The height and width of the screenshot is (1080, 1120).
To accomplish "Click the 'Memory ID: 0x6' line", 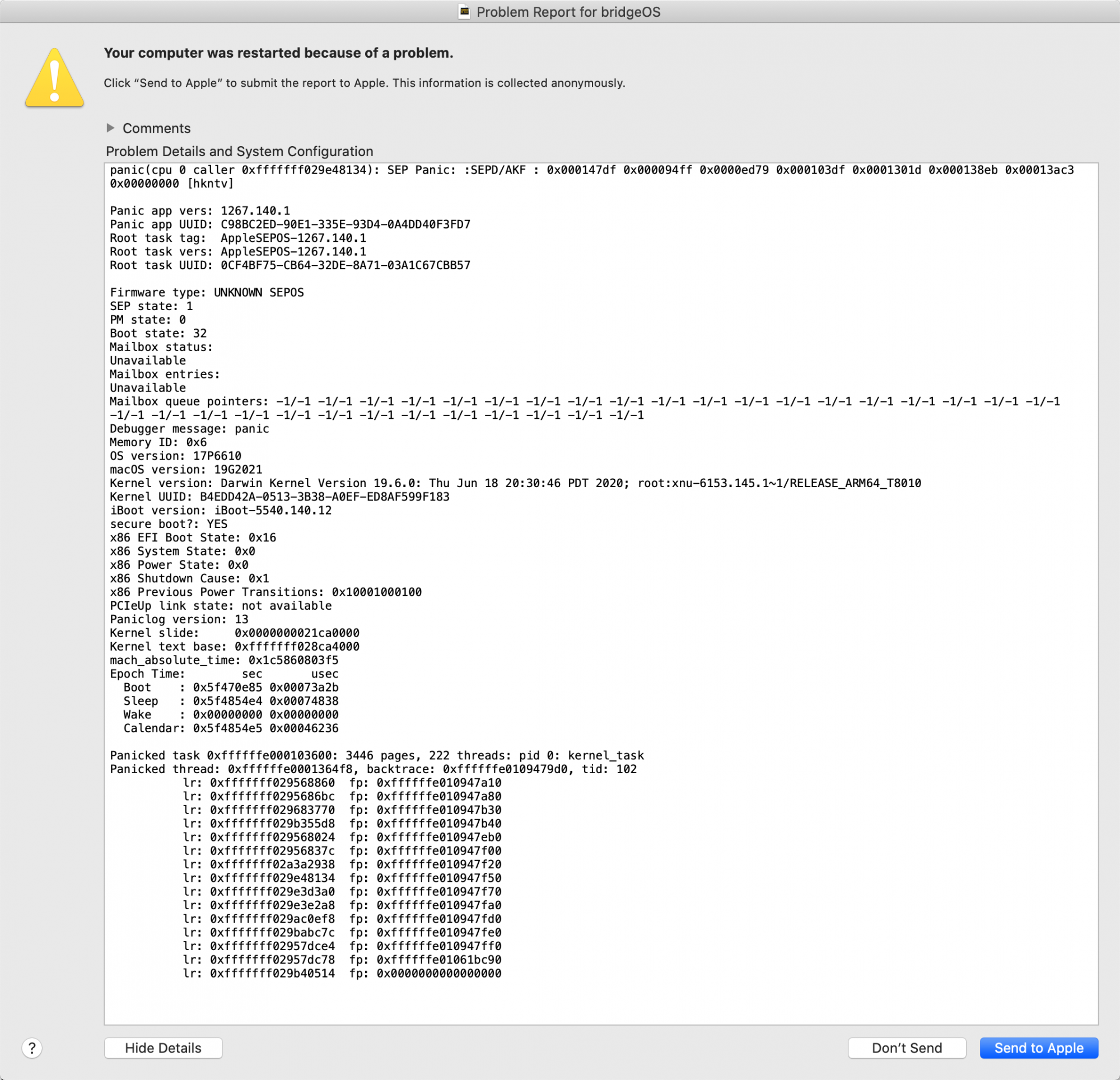I will pos(158,443).
